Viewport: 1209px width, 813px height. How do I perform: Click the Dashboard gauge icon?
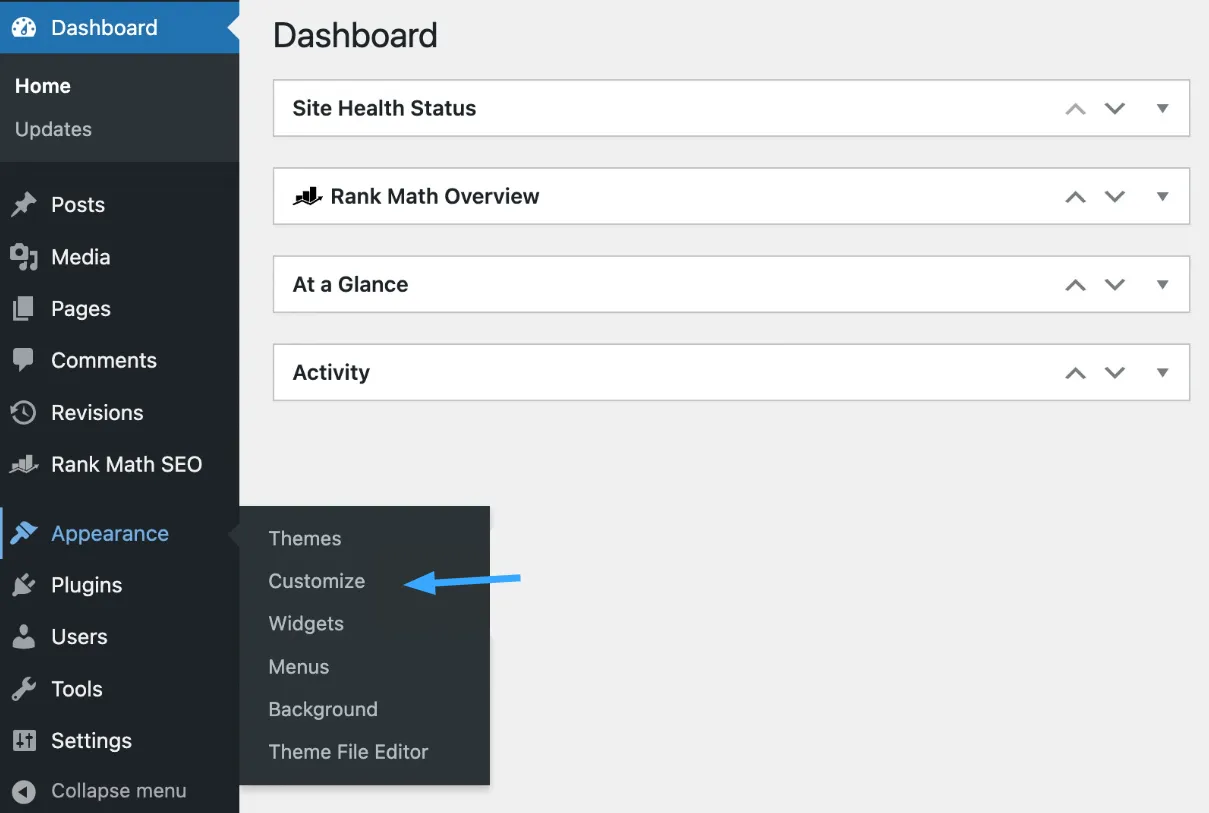(24, 27)
